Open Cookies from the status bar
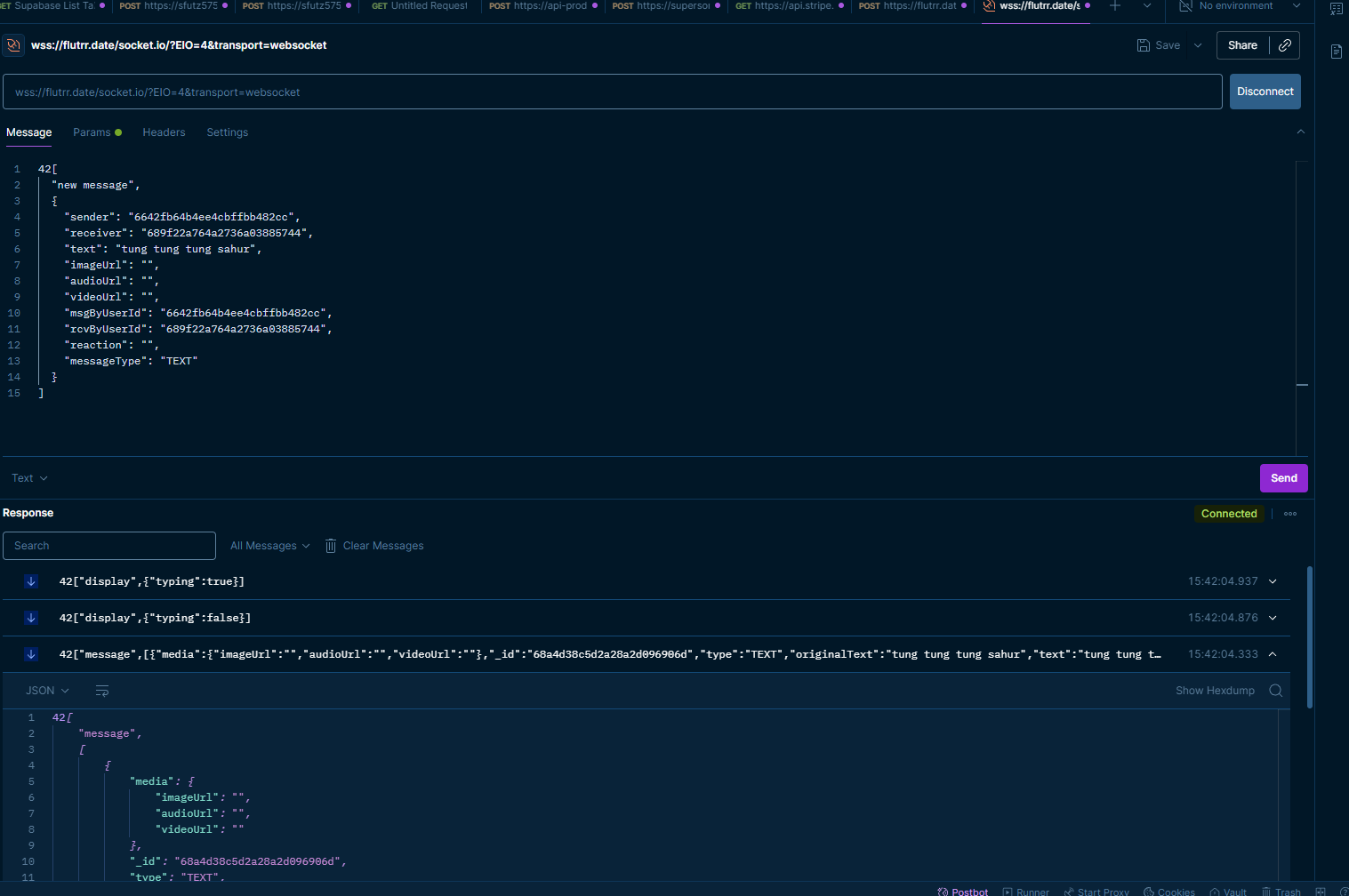Image resolution: width=1349 pixels, height=896 pixels. click(x=1169, y=892)
